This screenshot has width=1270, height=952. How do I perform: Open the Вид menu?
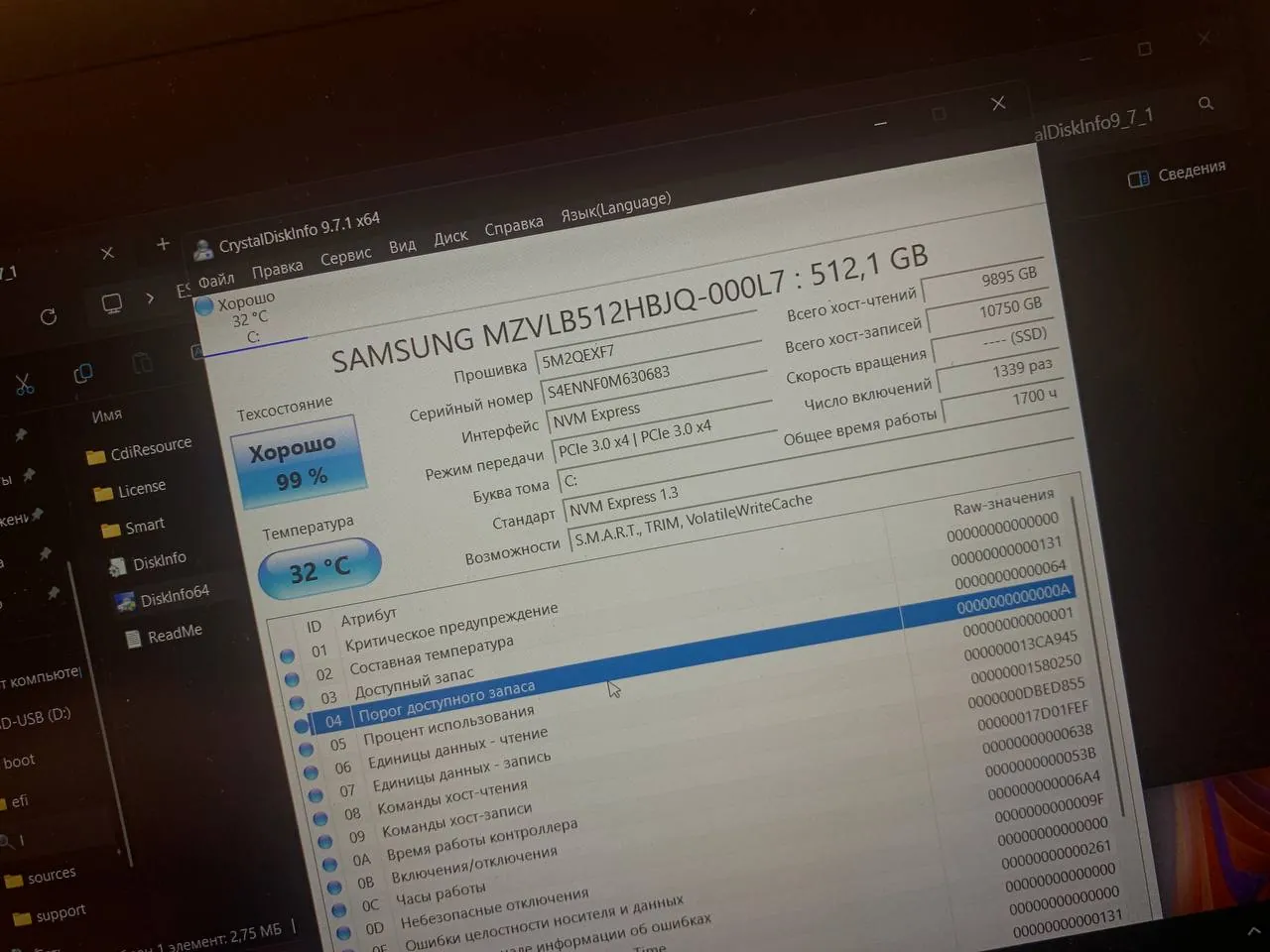click(x=402, y=246)
